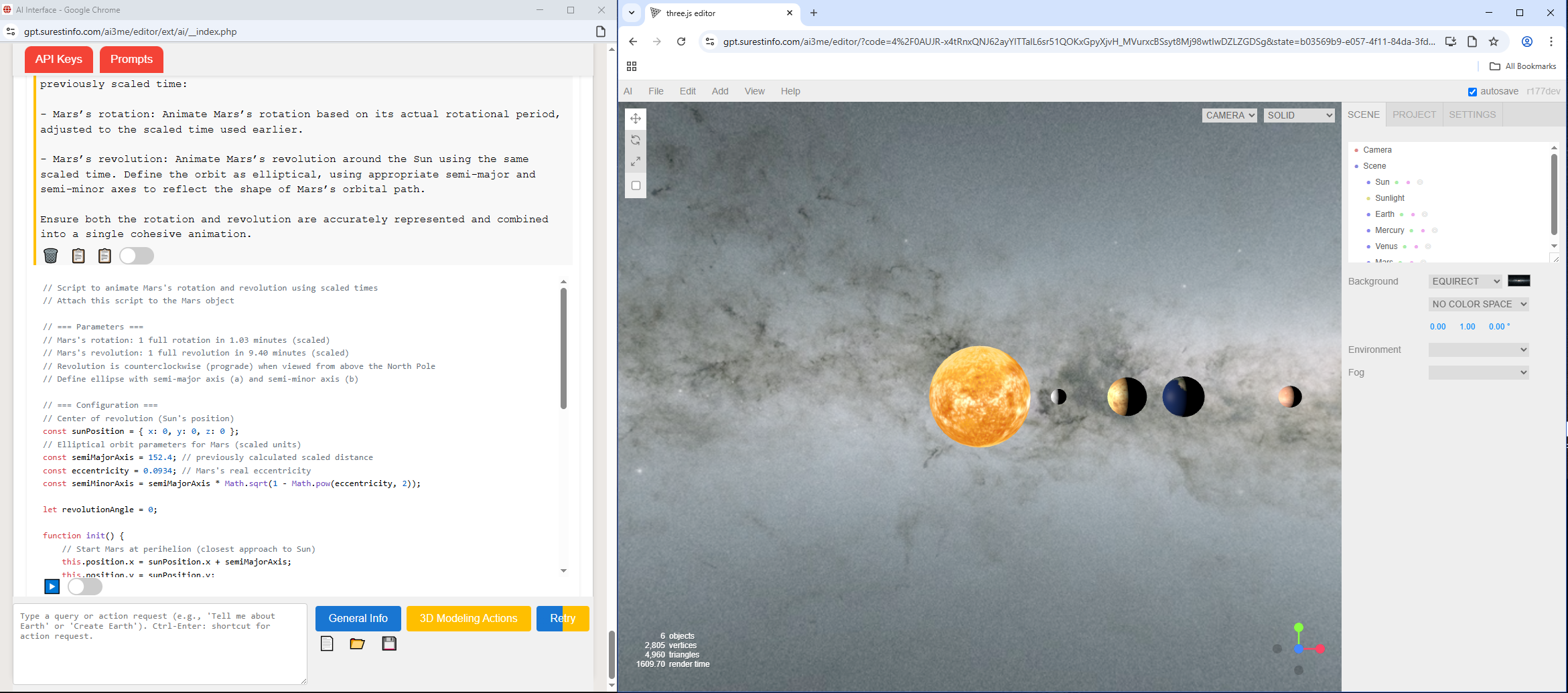Switch to the SETTINGS tab
Screen dimensions: 1568x693
(1472, 114)
